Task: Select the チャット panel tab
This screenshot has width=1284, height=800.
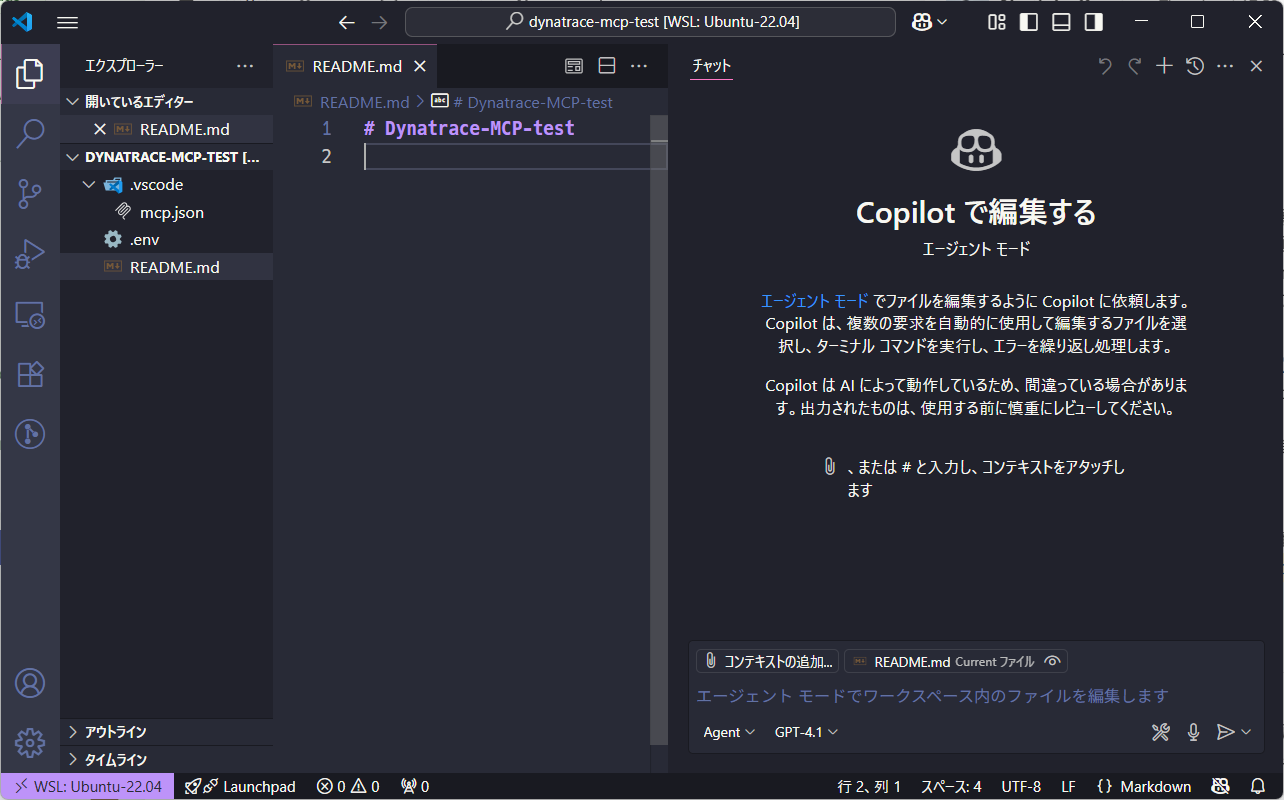Action: click(x=712, y=66)
